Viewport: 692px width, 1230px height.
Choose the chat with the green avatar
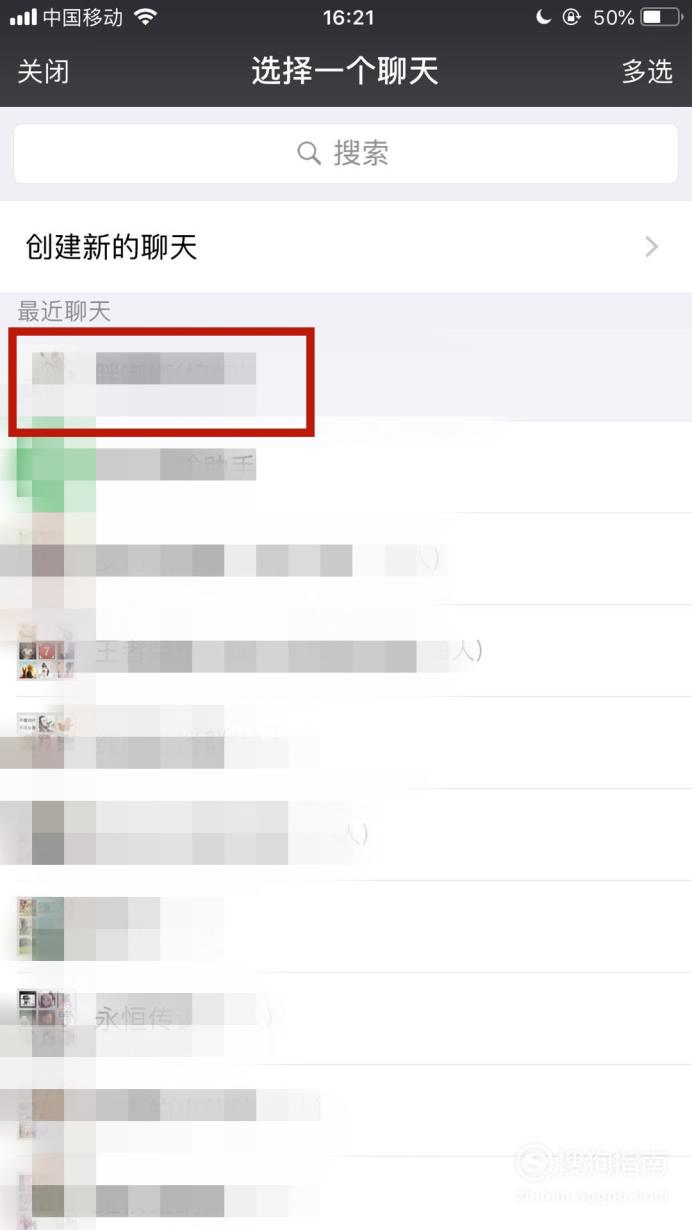click(x=346, y=467)
